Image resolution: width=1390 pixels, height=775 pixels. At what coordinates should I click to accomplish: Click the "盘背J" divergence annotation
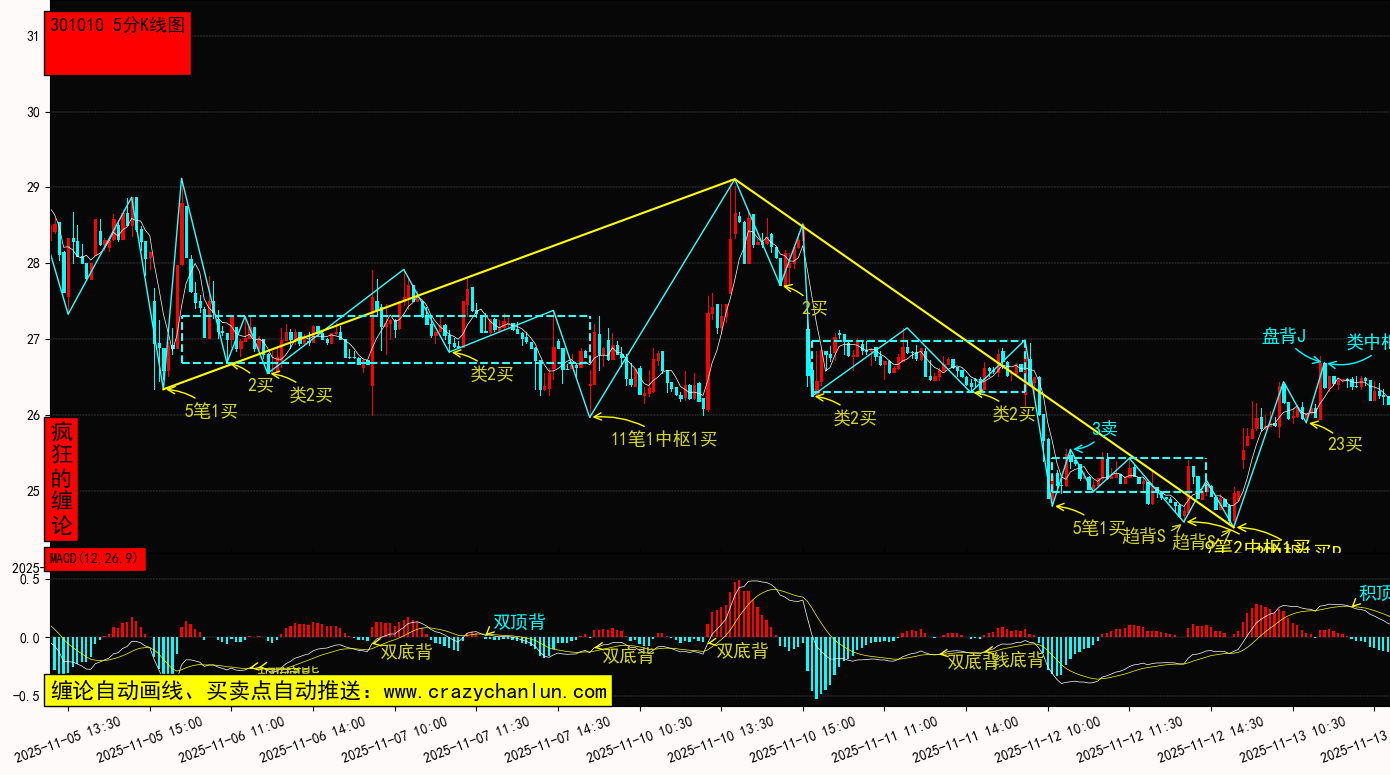1285,337
